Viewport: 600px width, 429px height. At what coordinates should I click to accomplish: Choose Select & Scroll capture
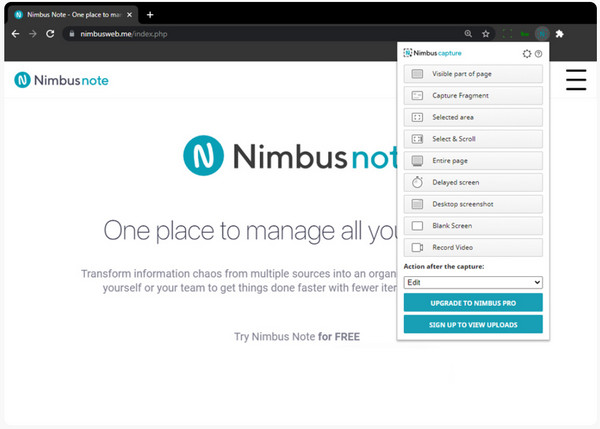(473, 139)
